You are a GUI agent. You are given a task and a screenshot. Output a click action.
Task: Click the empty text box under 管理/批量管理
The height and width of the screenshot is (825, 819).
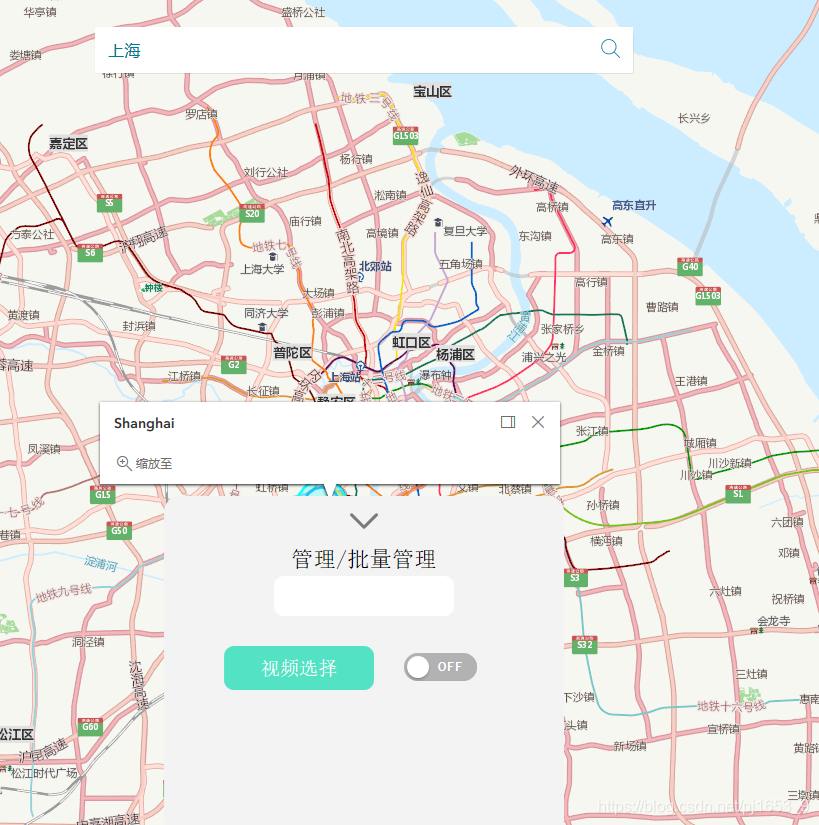pos(364,596)
